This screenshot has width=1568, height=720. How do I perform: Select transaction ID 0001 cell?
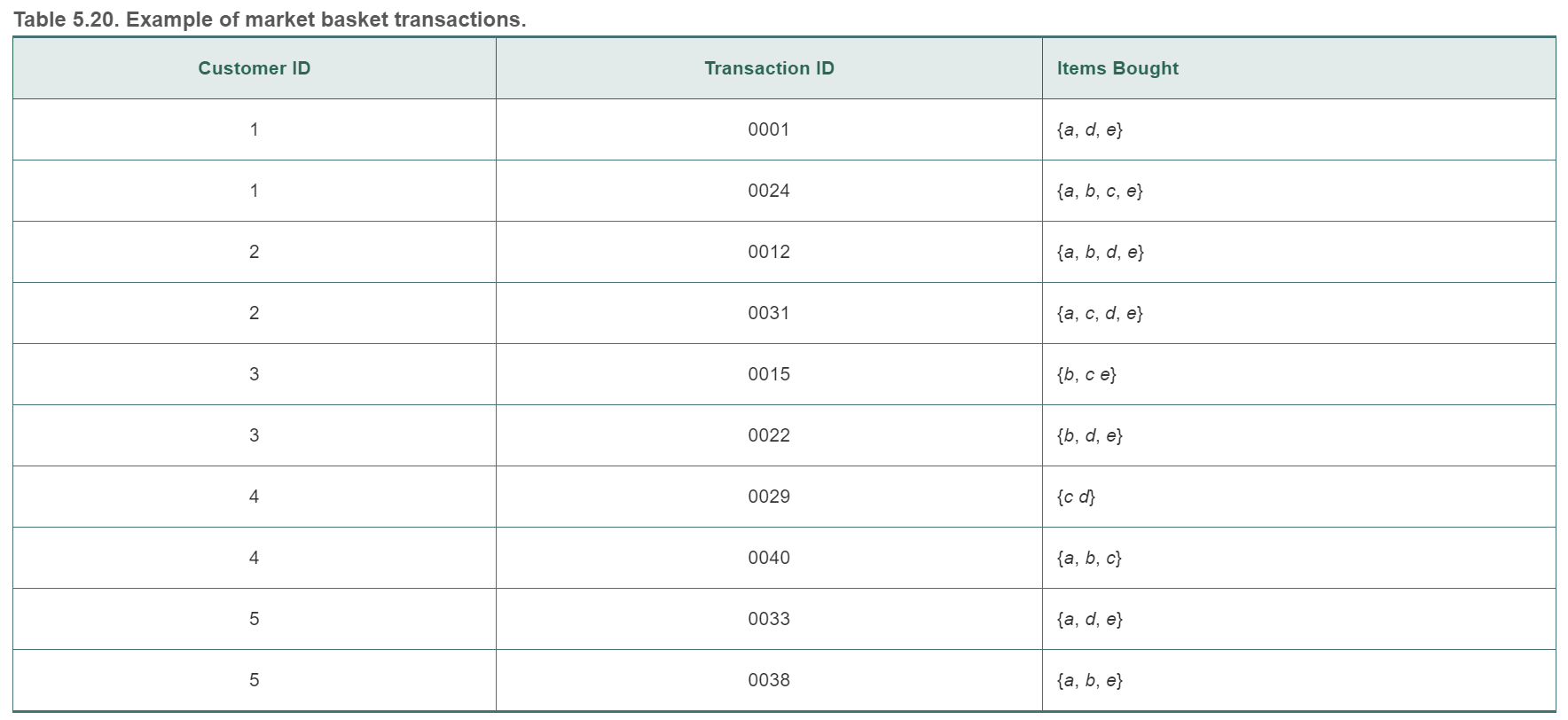coord(769,129)
